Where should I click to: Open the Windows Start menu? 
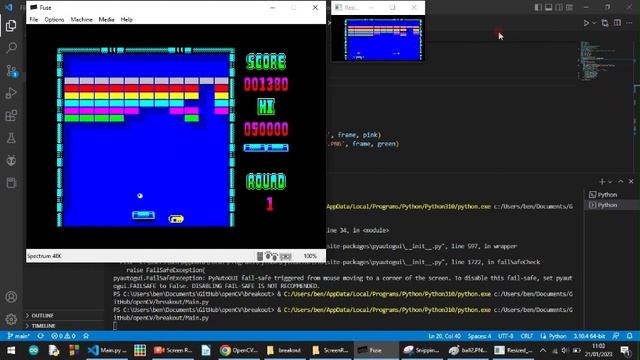pos(11,350)
